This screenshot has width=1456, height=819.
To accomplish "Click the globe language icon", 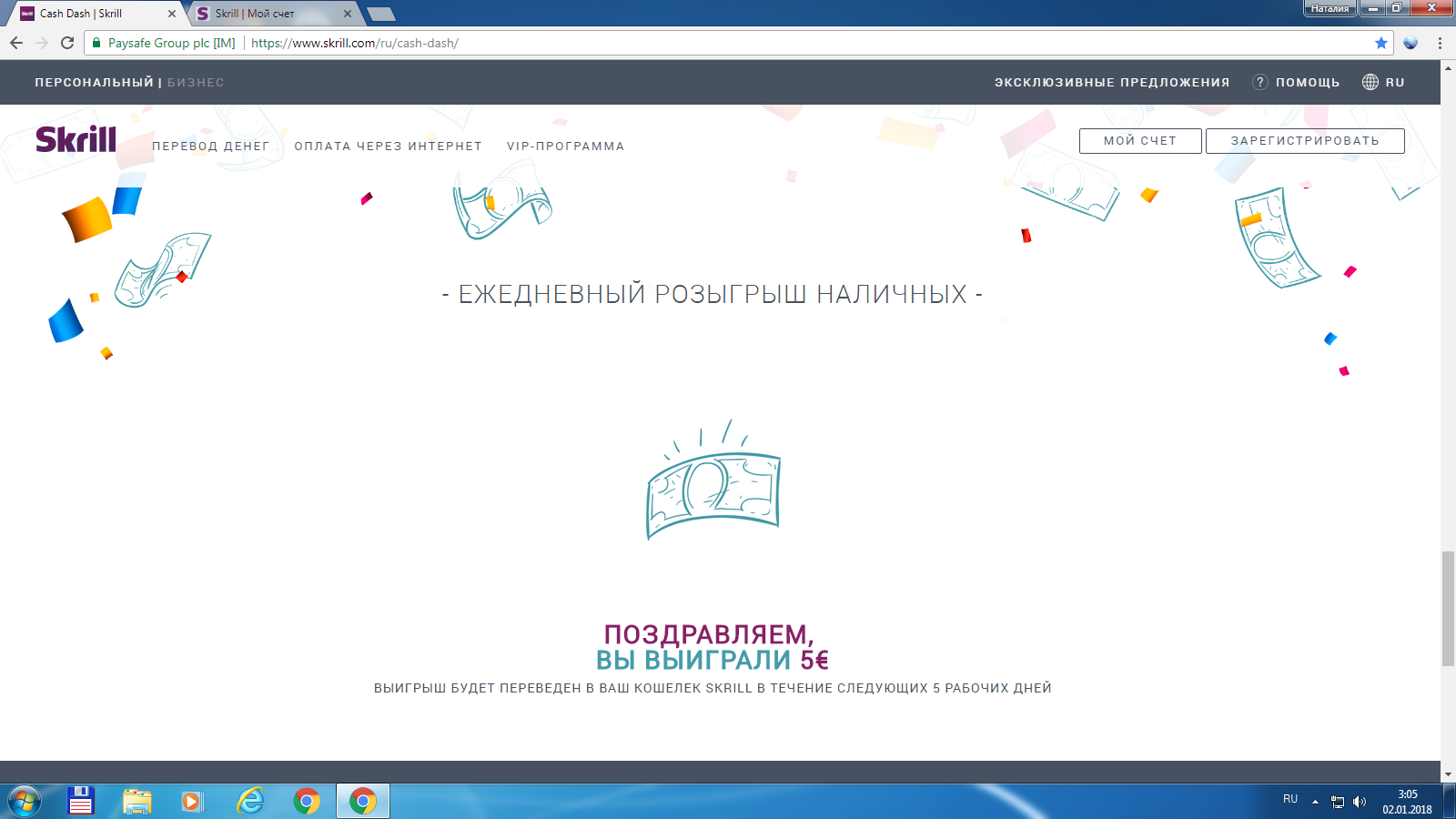I will pos(1370,82).
